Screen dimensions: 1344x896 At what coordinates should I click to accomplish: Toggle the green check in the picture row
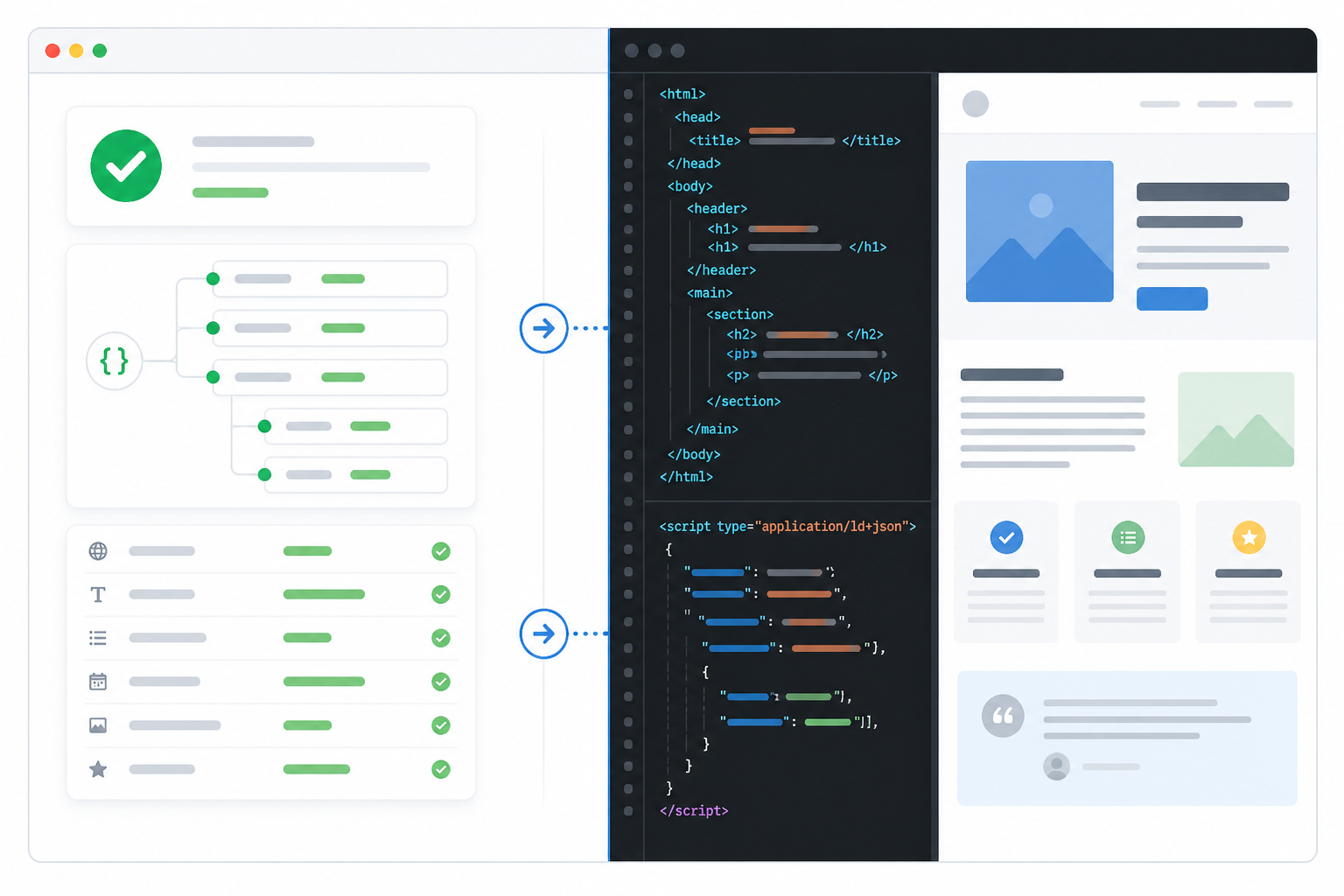tap(441, 725)
